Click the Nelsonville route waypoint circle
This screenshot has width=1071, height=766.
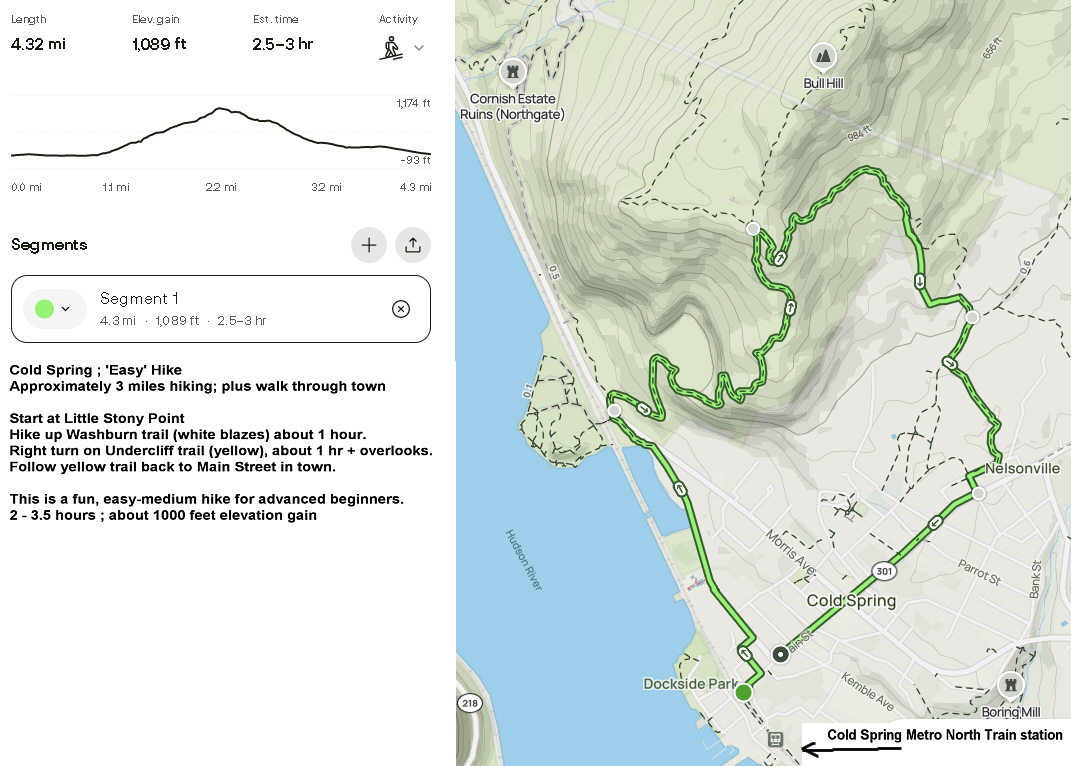tap(978, 493)
